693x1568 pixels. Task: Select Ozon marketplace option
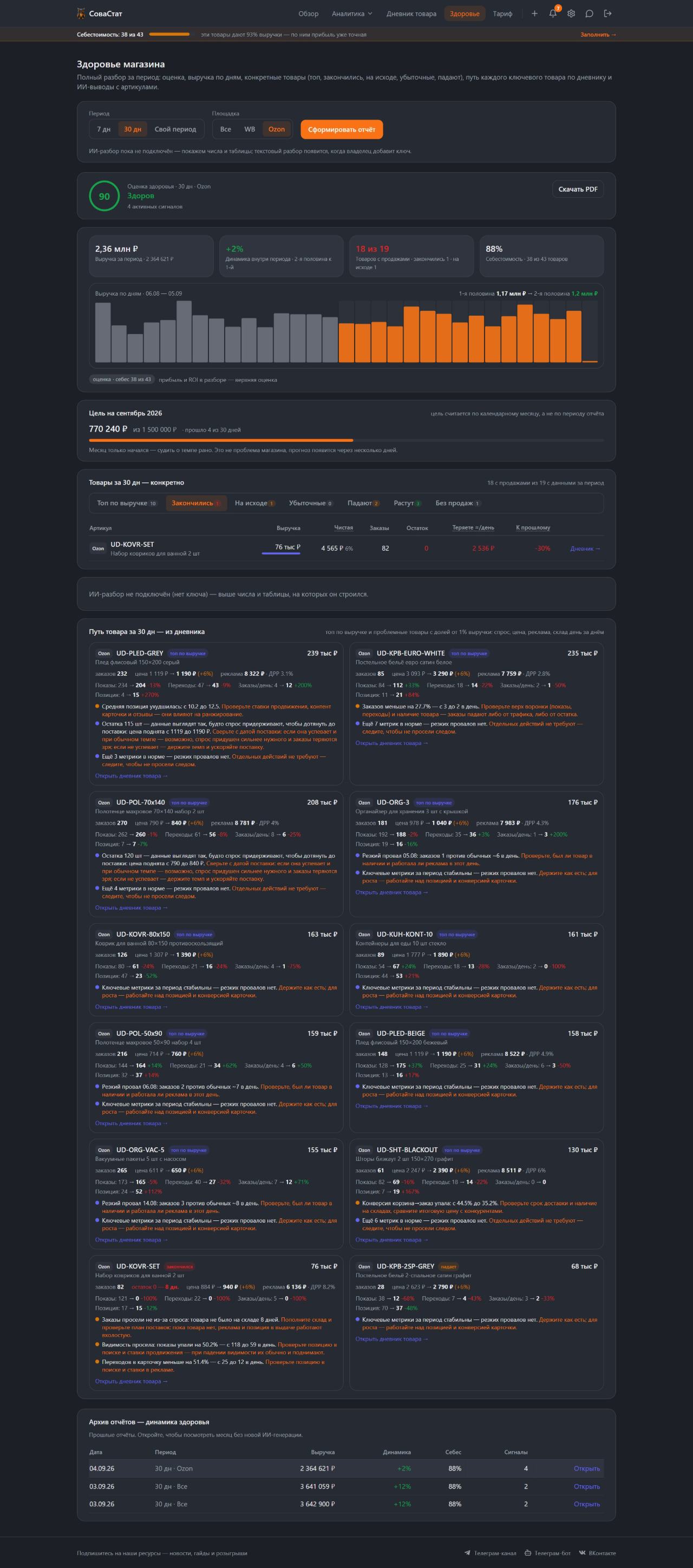pyautogui.click(x=276, y=129)
